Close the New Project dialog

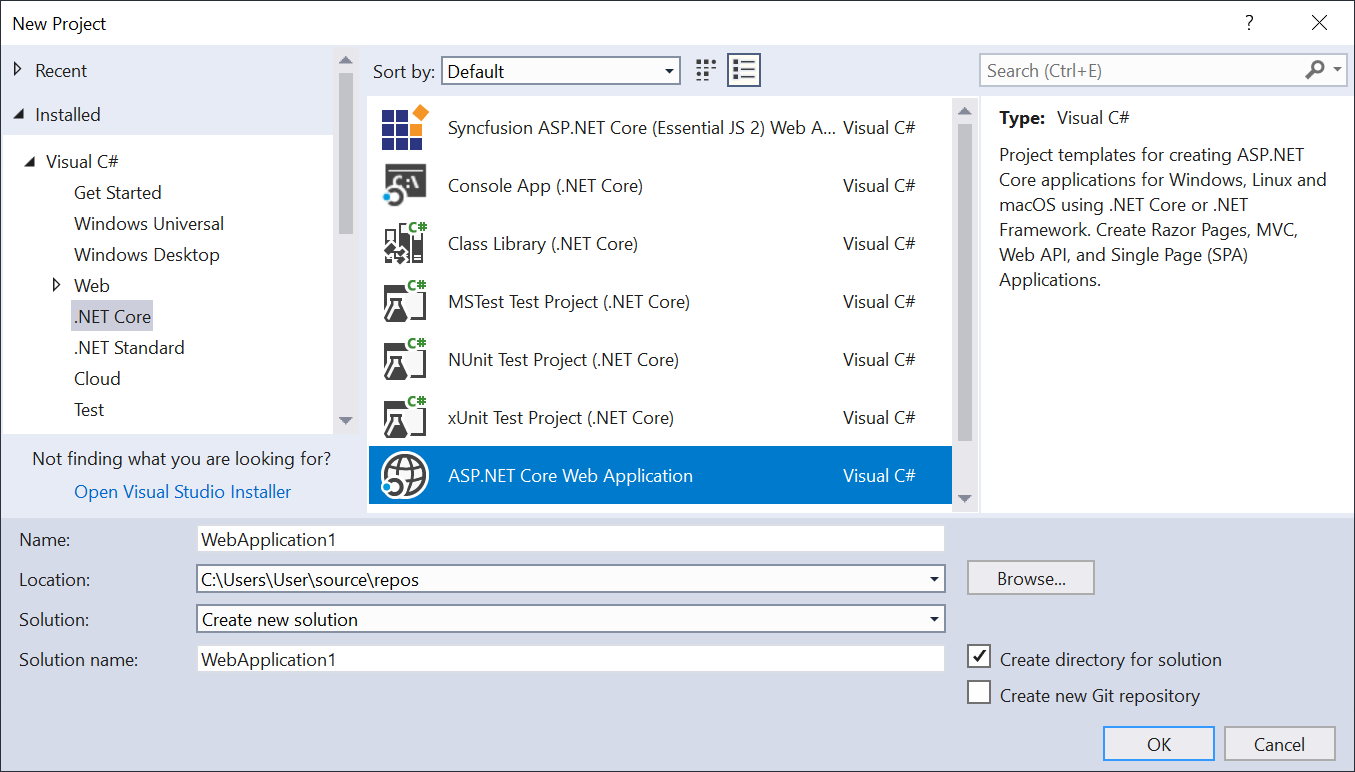click(x=1318, y=23)
